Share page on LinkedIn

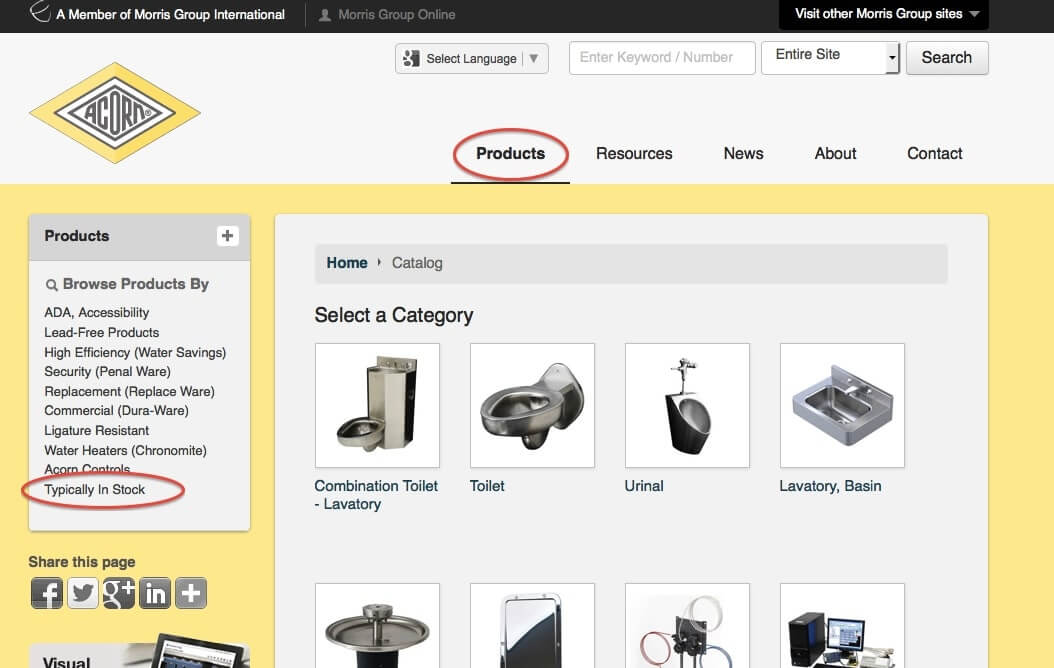click(x=155, y=593)
